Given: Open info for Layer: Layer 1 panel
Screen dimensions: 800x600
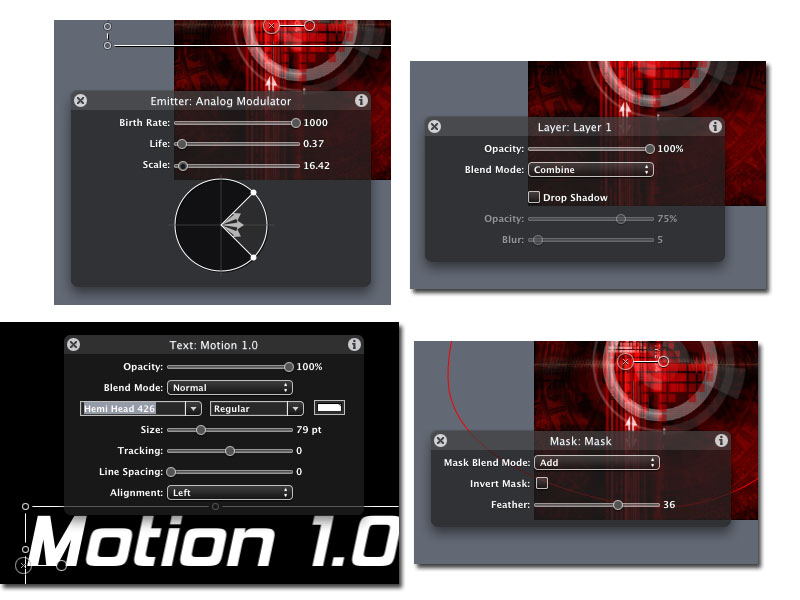Looking at the screenshot, I should [715, 127].
